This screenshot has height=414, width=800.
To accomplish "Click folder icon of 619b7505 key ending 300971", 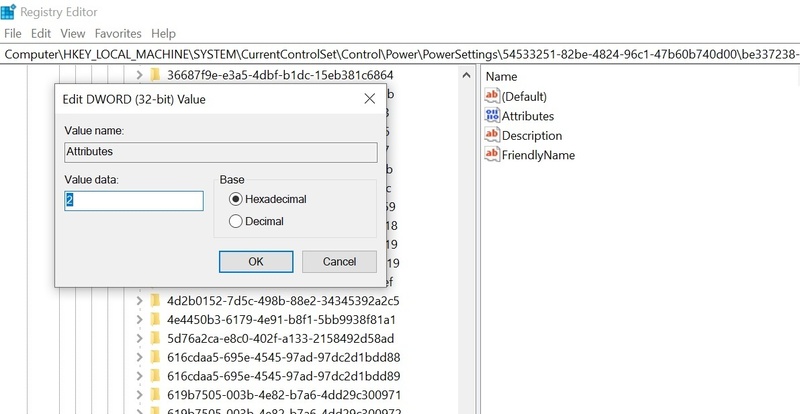I will click(x=156, y=395).
